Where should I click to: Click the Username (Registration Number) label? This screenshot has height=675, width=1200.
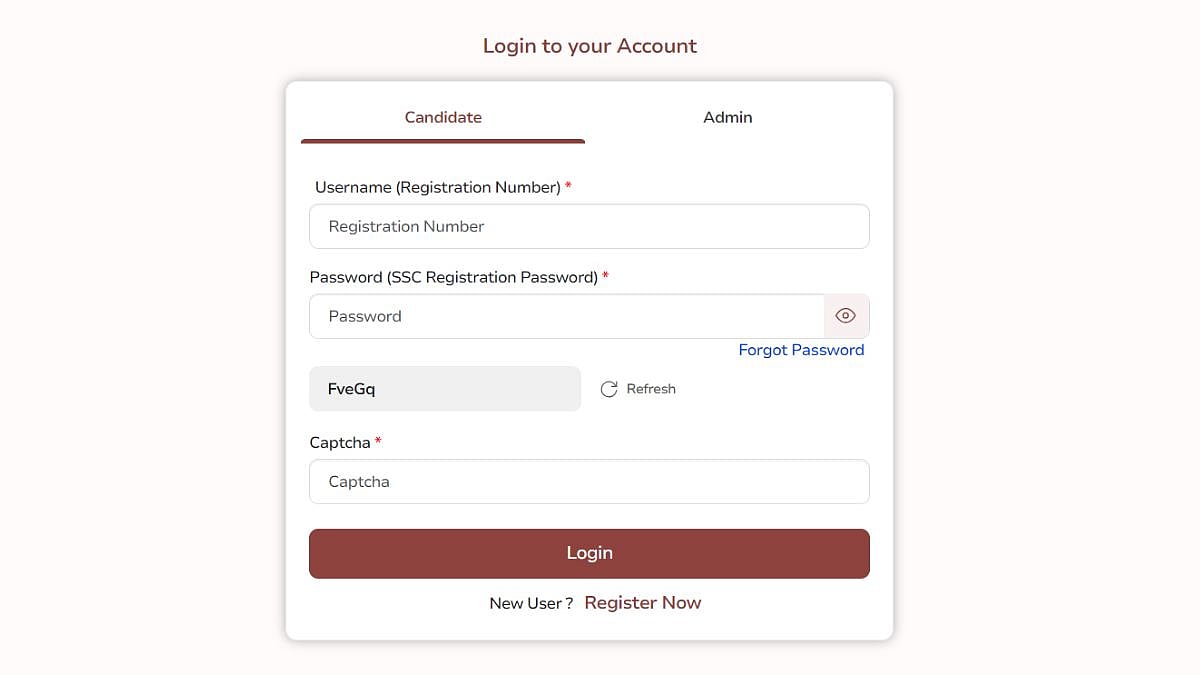coord(437,187)
